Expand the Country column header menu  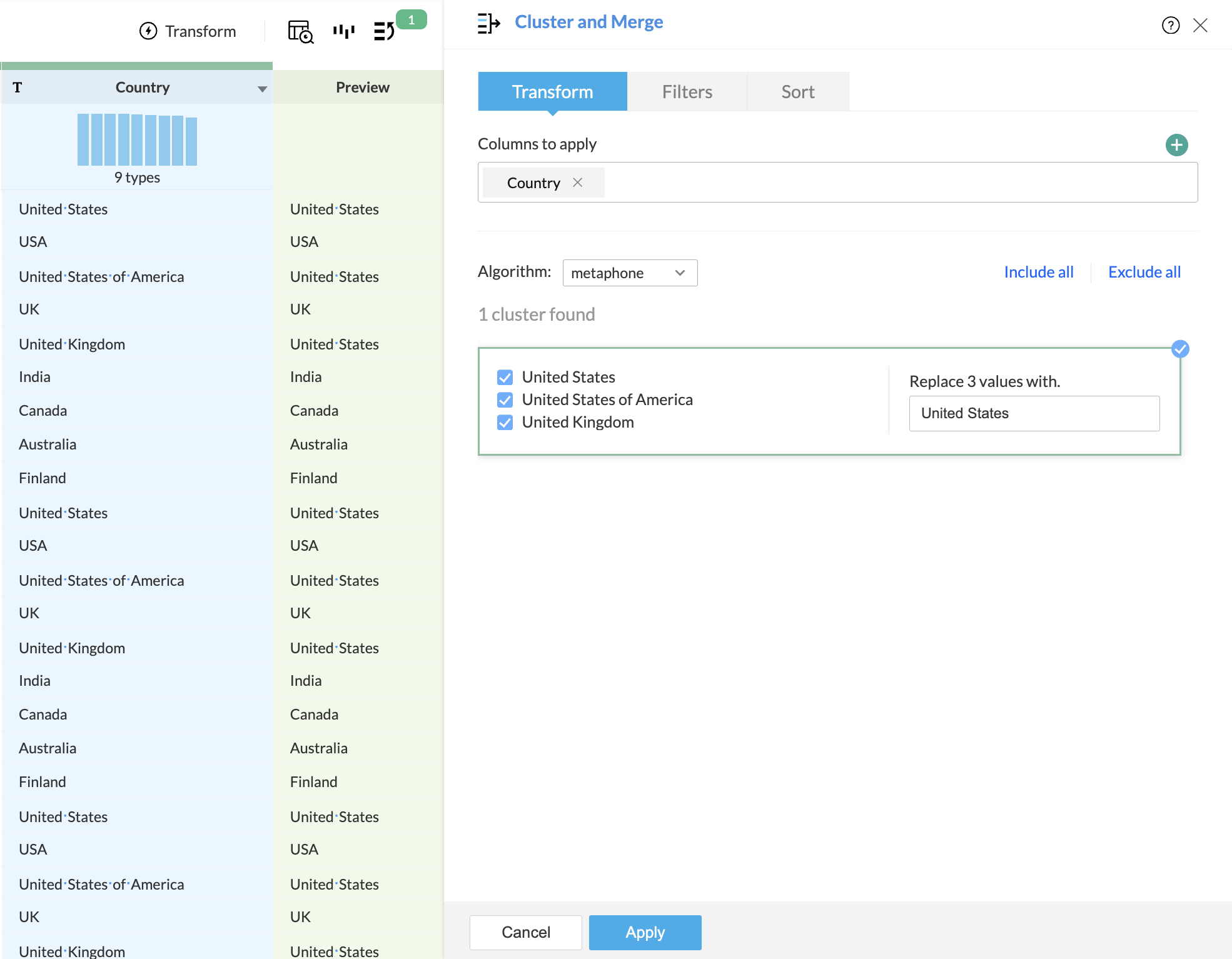(x=262, y=89)
